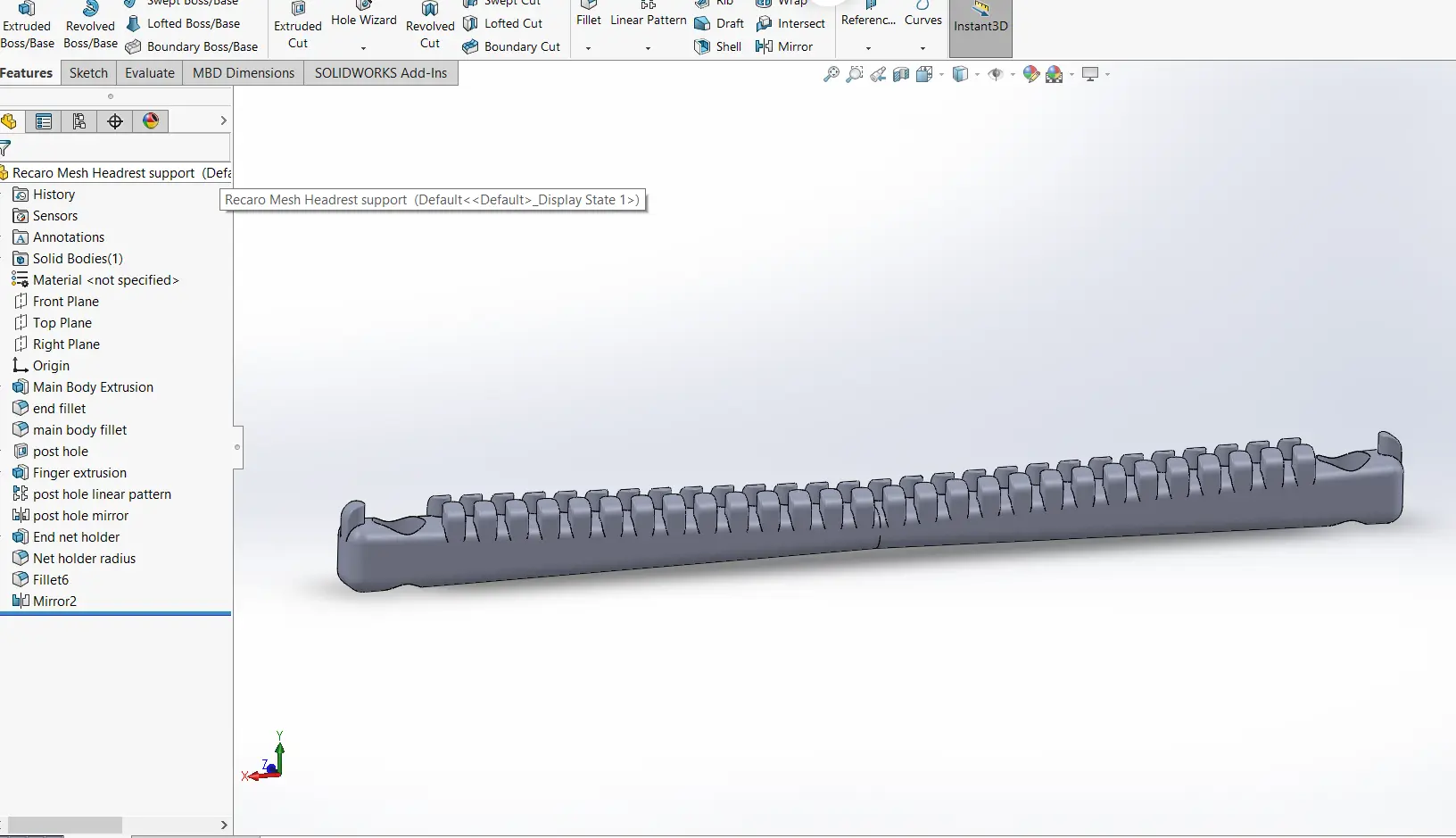Open the Linear Pattern dropdown arrow
Viewport: 1456px width, 838px height.
648,48
